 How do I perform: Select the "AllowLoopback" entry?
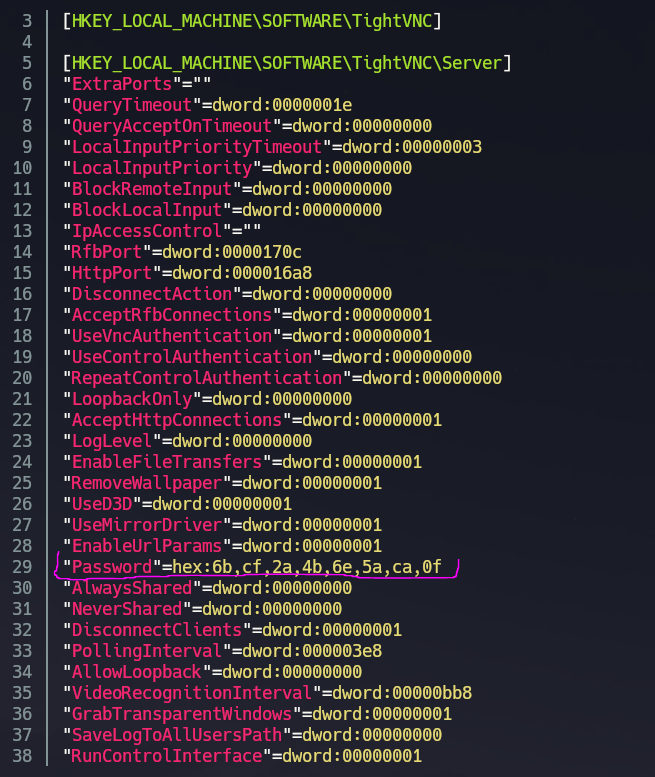point(212,672)
